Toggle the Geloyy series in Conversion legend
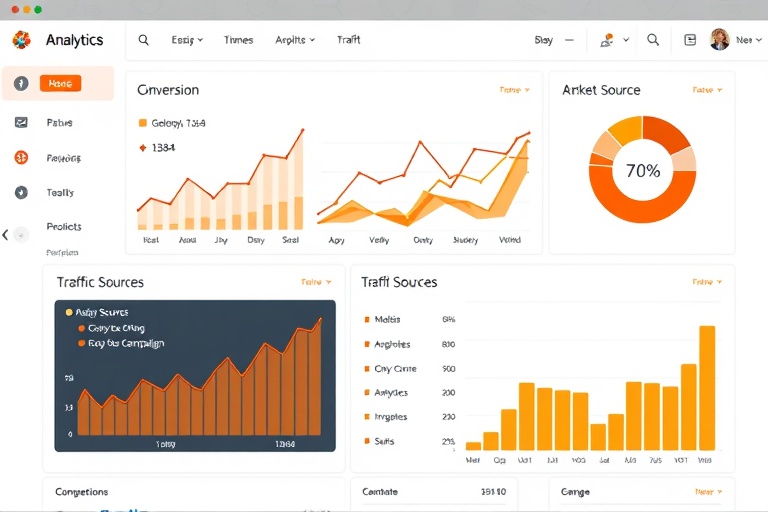Viewport: 768px width, 512px height. [x=142, y=124]
